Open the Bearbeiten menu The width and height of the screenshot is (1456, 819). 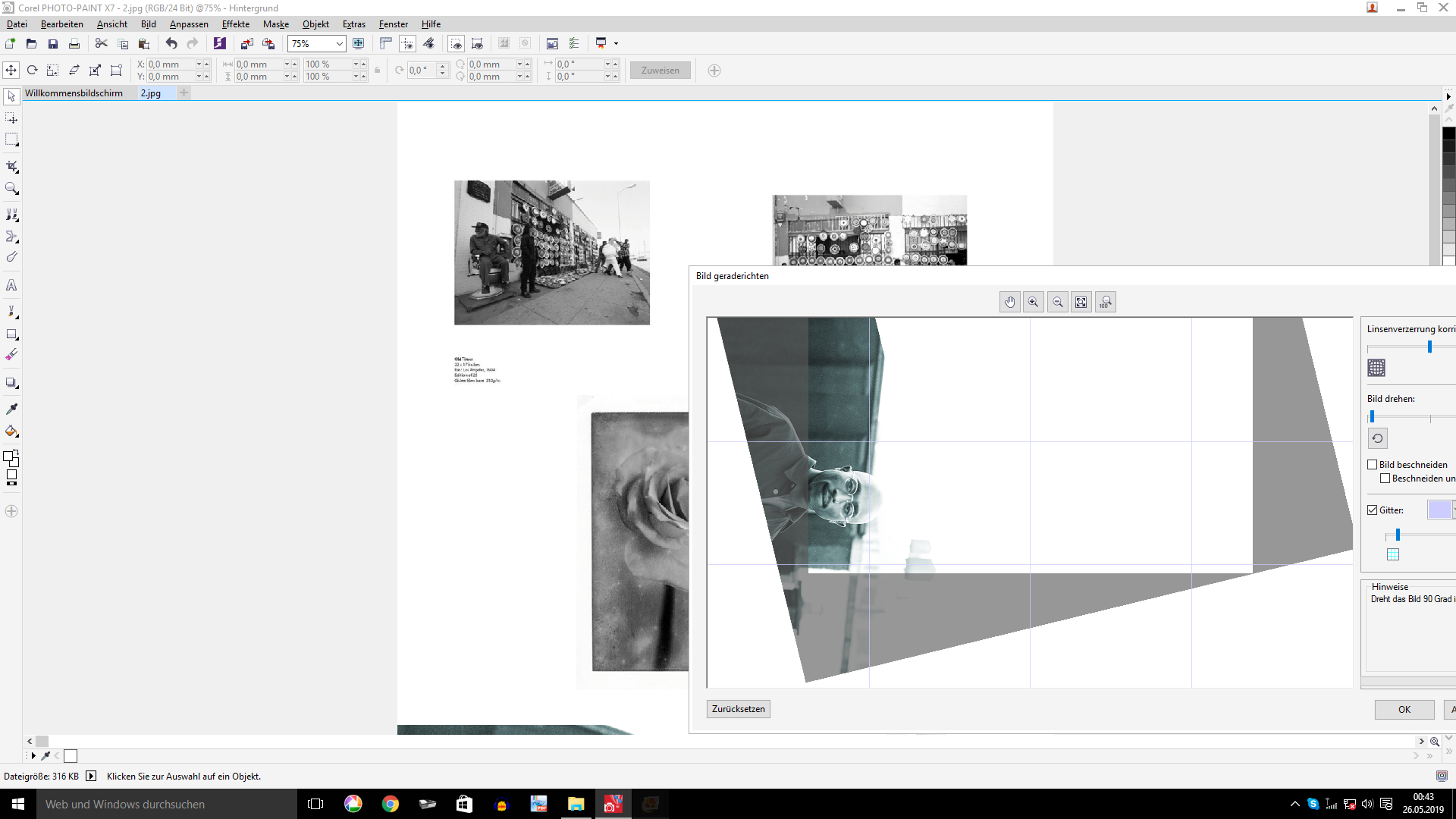(x=62, y=24)
